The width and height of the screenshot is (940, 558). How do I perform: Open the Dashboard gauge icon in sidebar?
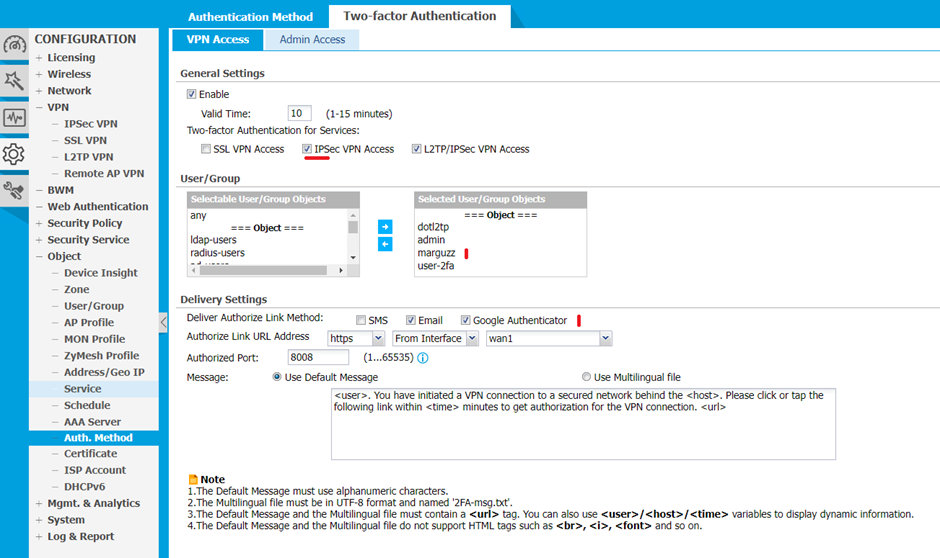[14, 45]
